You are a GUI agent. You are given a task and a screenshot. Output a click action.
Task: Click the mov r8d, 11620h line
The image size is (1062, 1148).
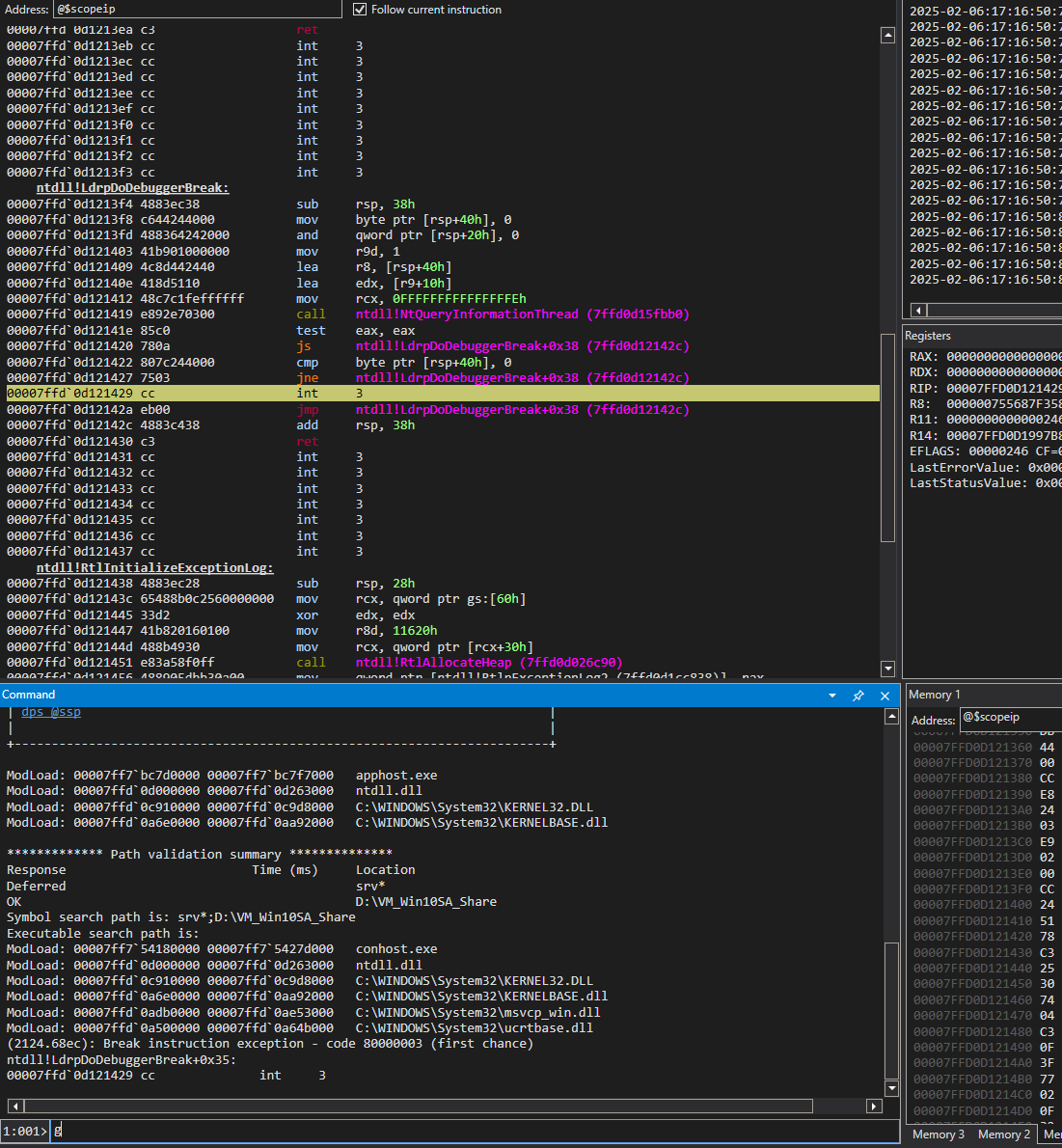point(222,630)
